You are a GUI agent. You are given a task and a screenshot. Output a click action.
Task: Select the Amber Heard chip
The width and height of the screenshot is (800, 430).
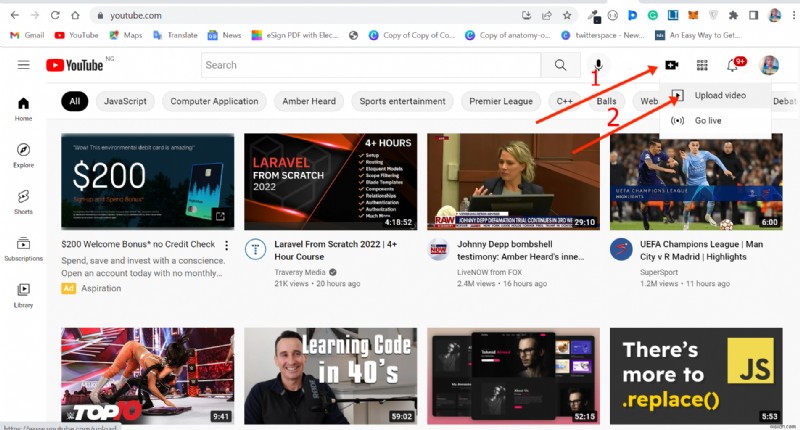(309, 101)
